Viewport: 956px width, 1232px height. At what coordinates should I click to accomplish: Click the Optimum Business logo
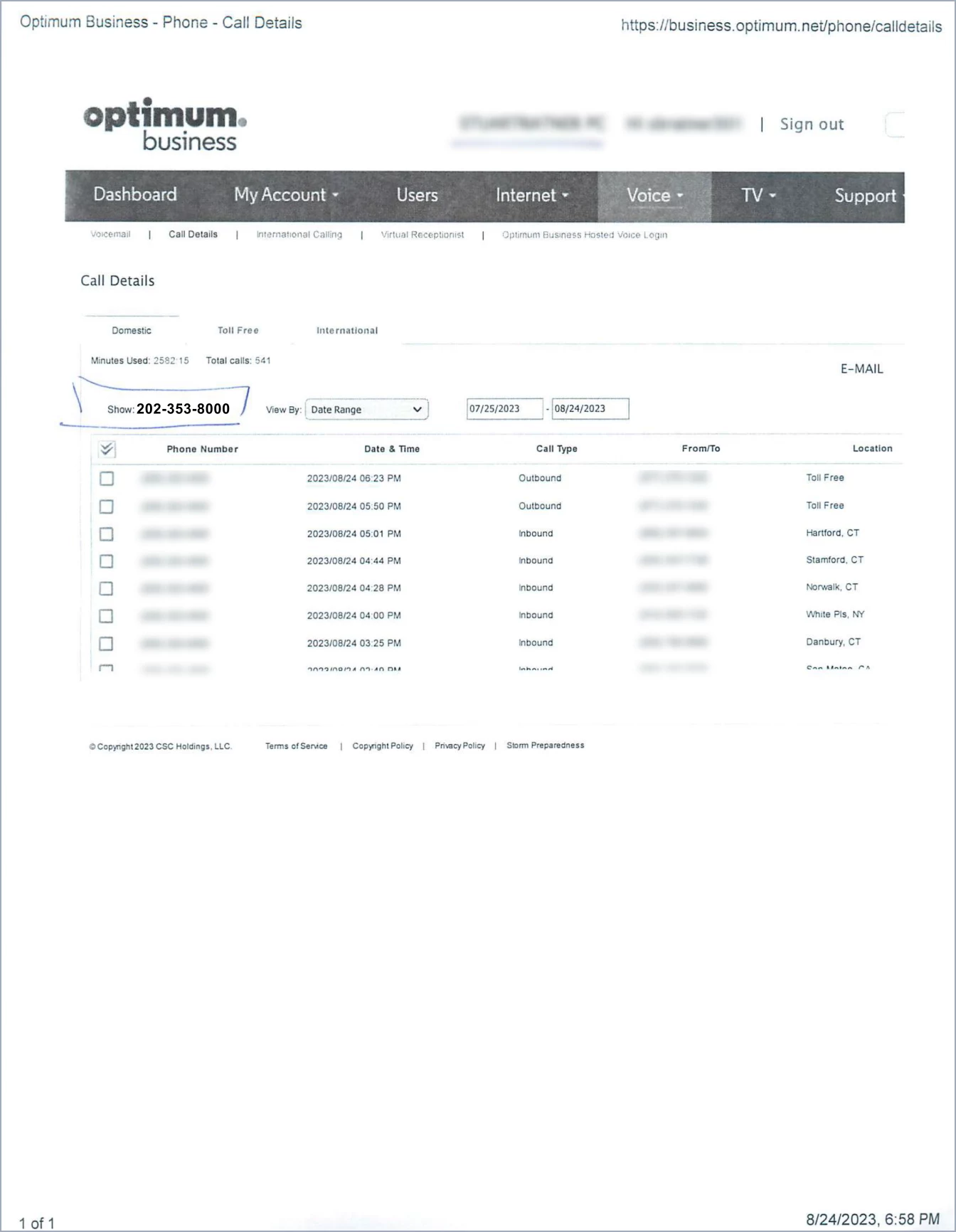(165, 124)
